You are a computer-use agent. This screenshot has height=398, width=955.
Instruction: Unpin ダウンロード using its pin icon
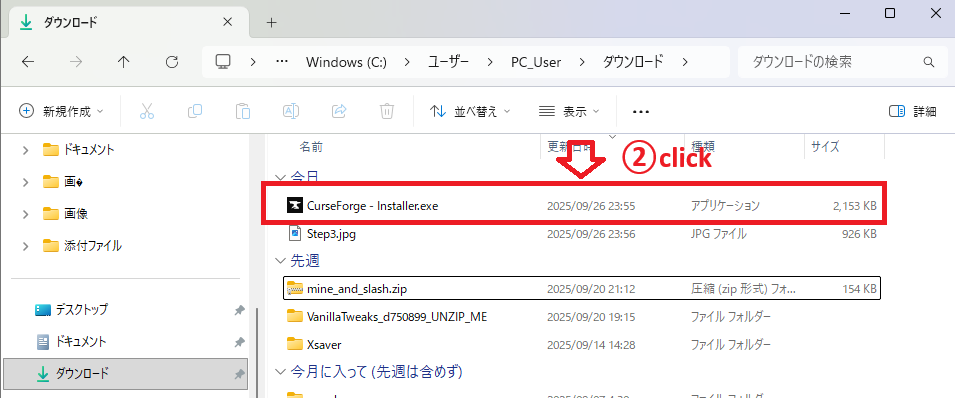pos(239,374)
